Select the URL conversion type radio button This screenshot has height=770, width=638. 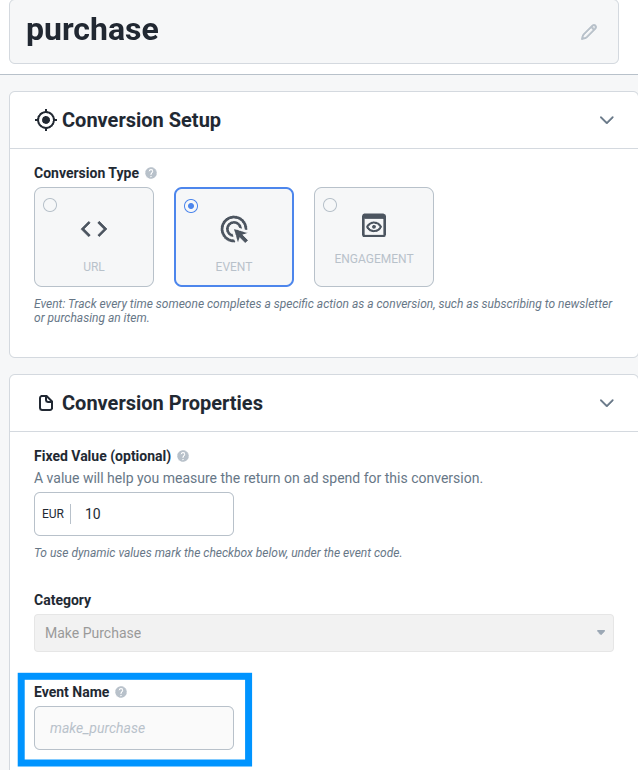[x=50, y=205]
